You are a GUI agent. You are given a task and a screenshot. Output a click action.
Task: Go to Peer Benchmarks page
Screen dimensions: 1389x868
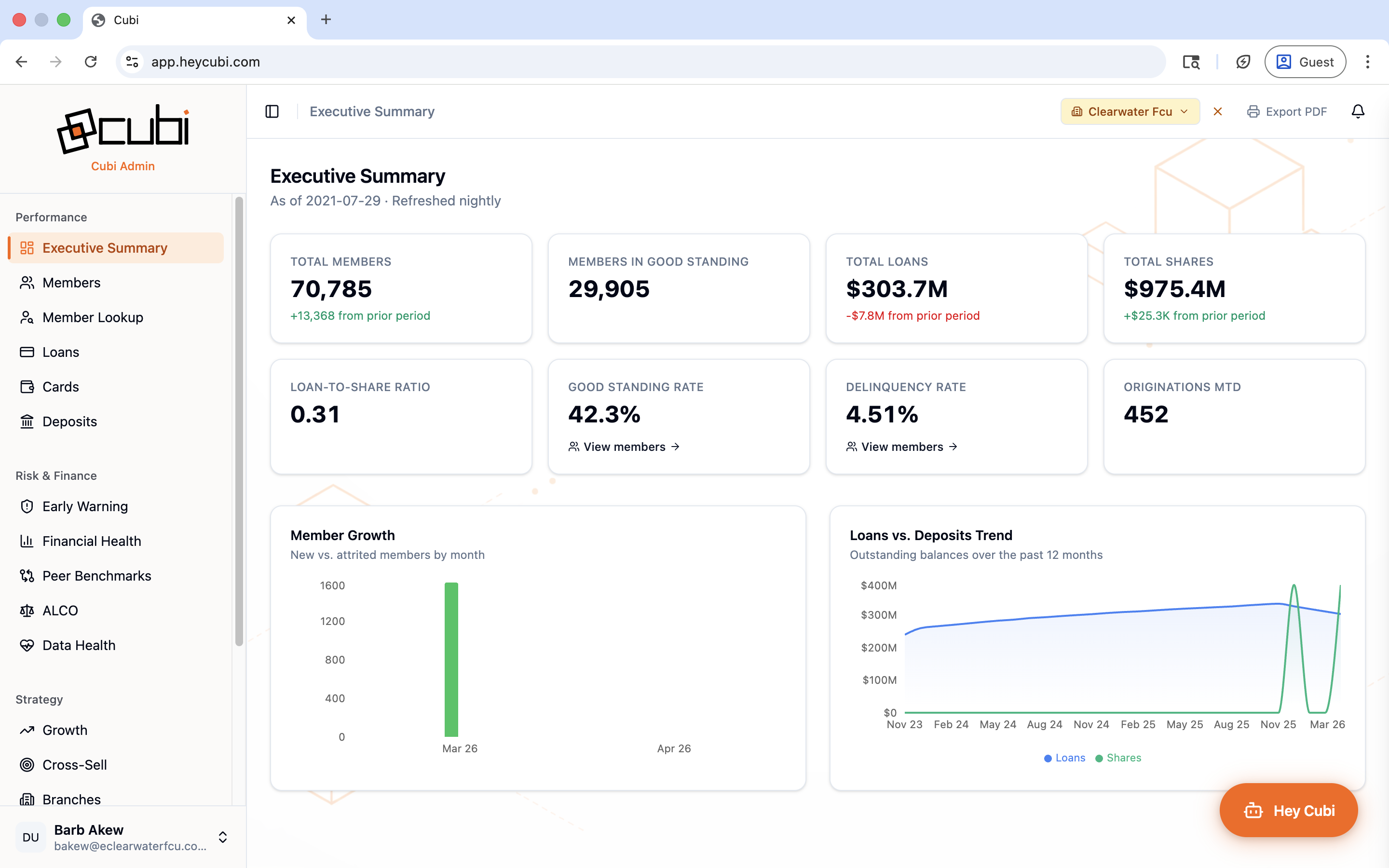point(96,576)
